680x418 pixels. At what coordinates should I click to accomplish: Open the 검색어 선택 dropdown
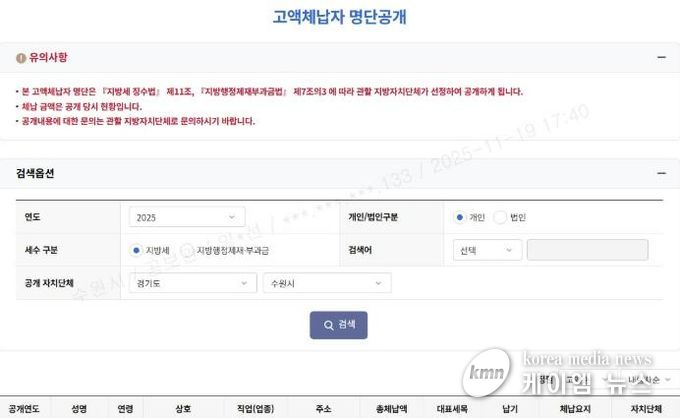pyautogui.click(x=486, y=250)
